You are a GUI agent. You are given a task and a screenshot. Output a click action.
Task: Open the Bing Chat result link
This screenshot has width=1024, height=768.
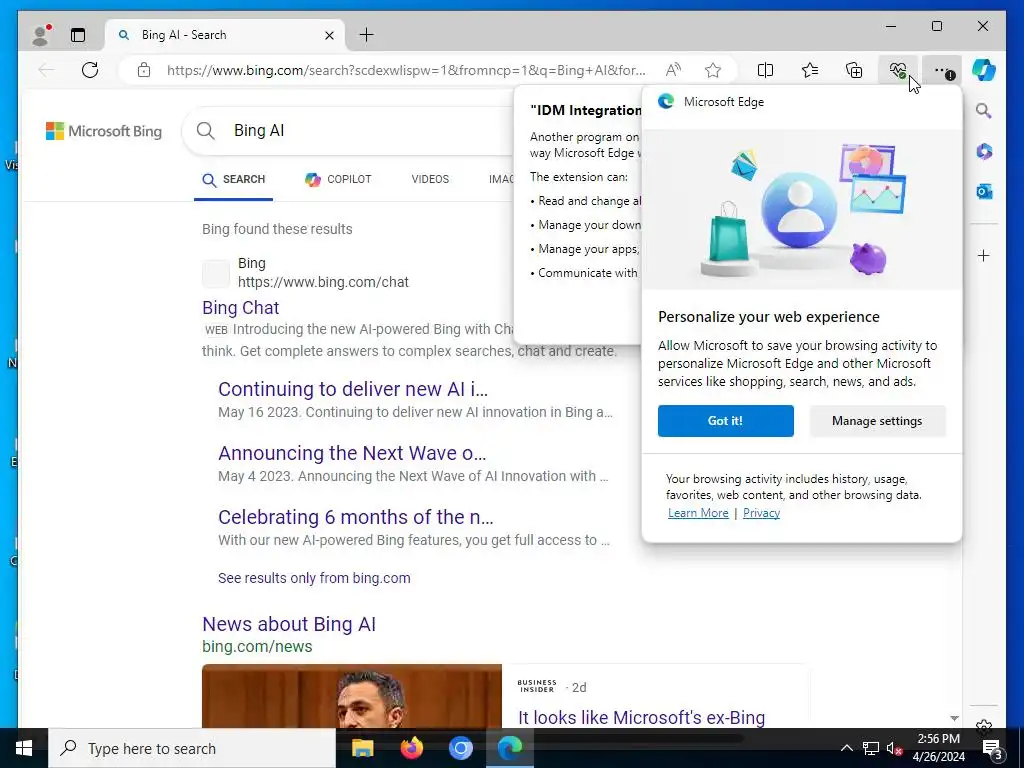[240, 308]
